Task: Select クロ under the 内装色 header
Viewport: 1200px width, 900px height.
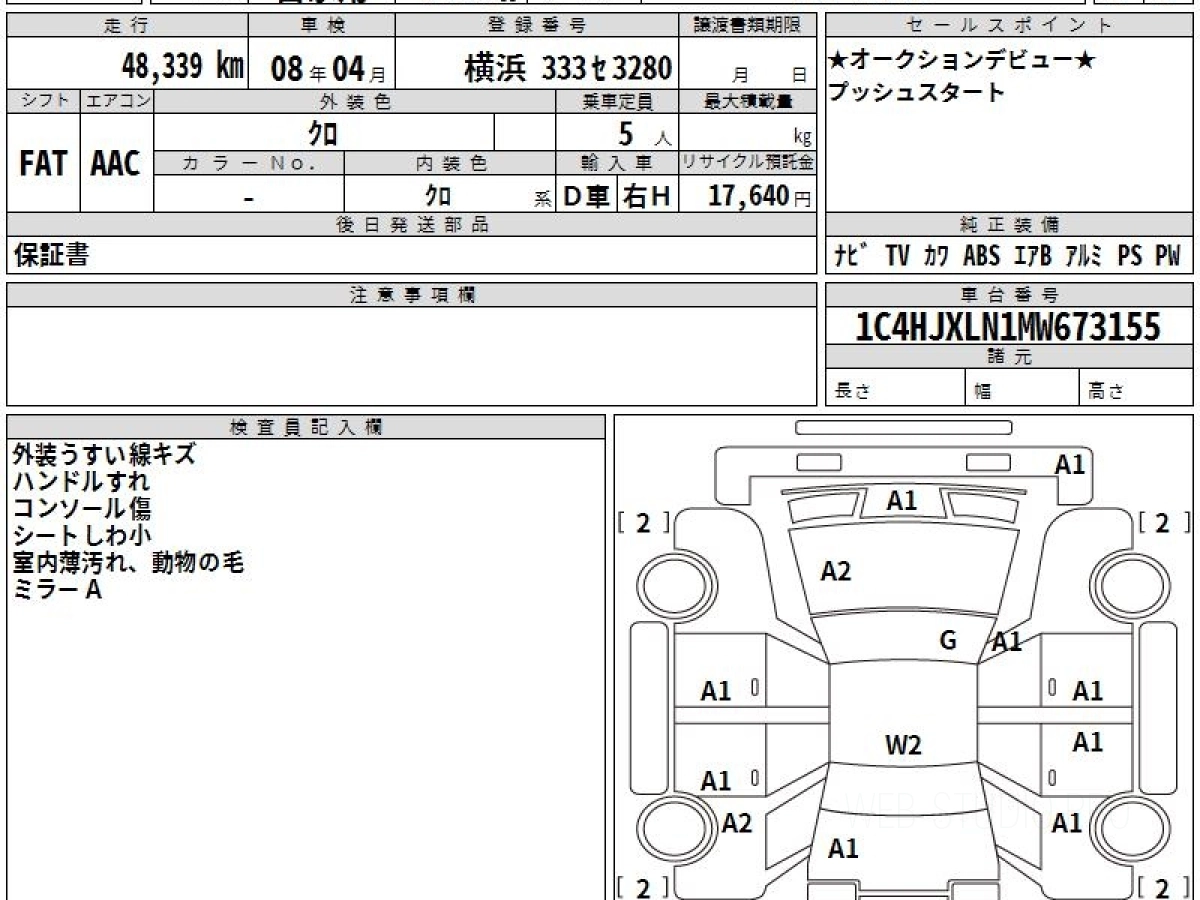Action: point(438,196)
